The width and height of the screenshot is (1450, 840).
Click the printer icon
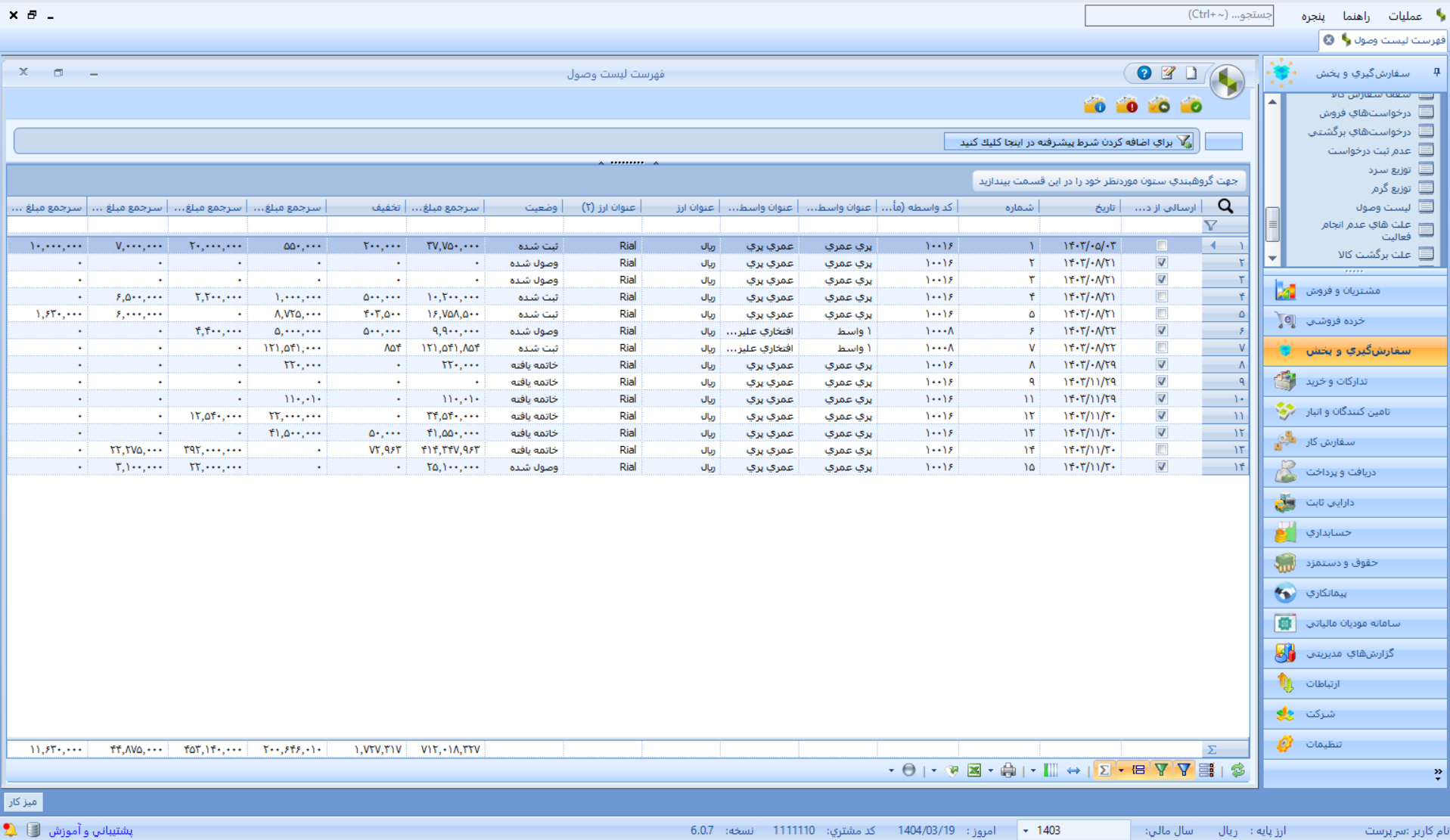click(1008, 770)
